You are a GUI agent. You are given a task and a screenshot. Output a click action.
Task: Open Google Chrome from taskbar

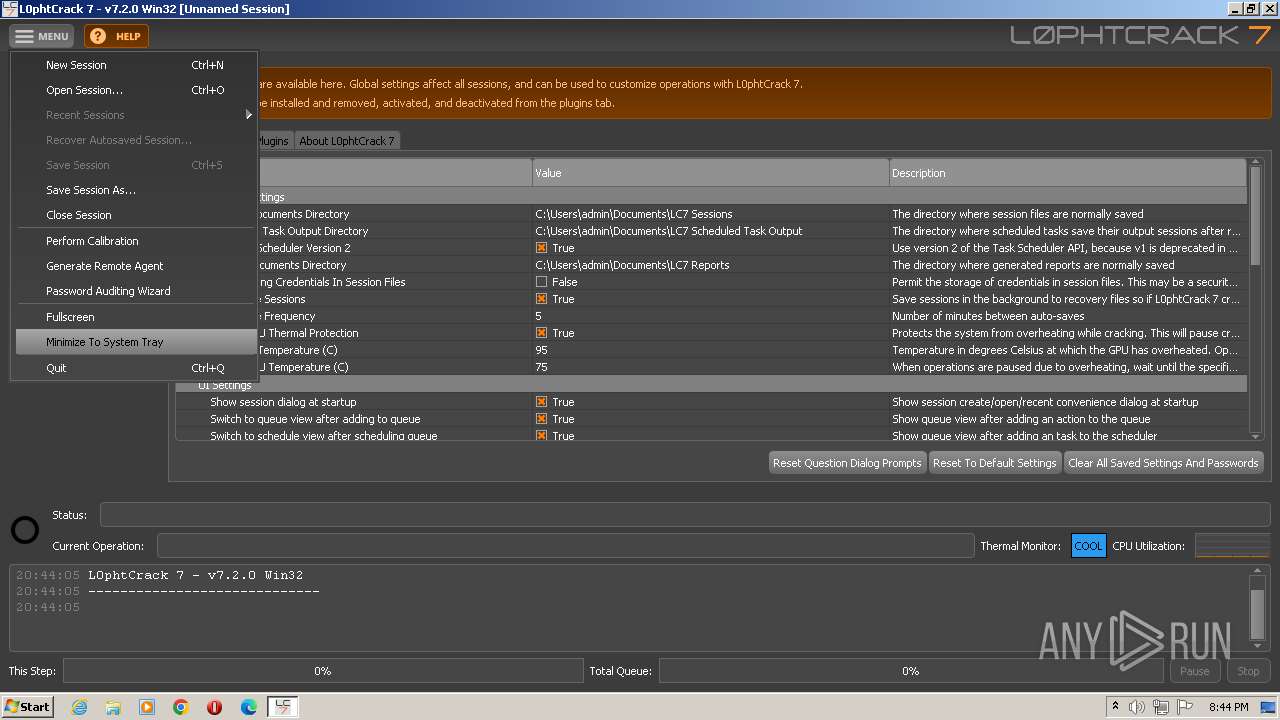pyautogui.click(x=181, y=707)
